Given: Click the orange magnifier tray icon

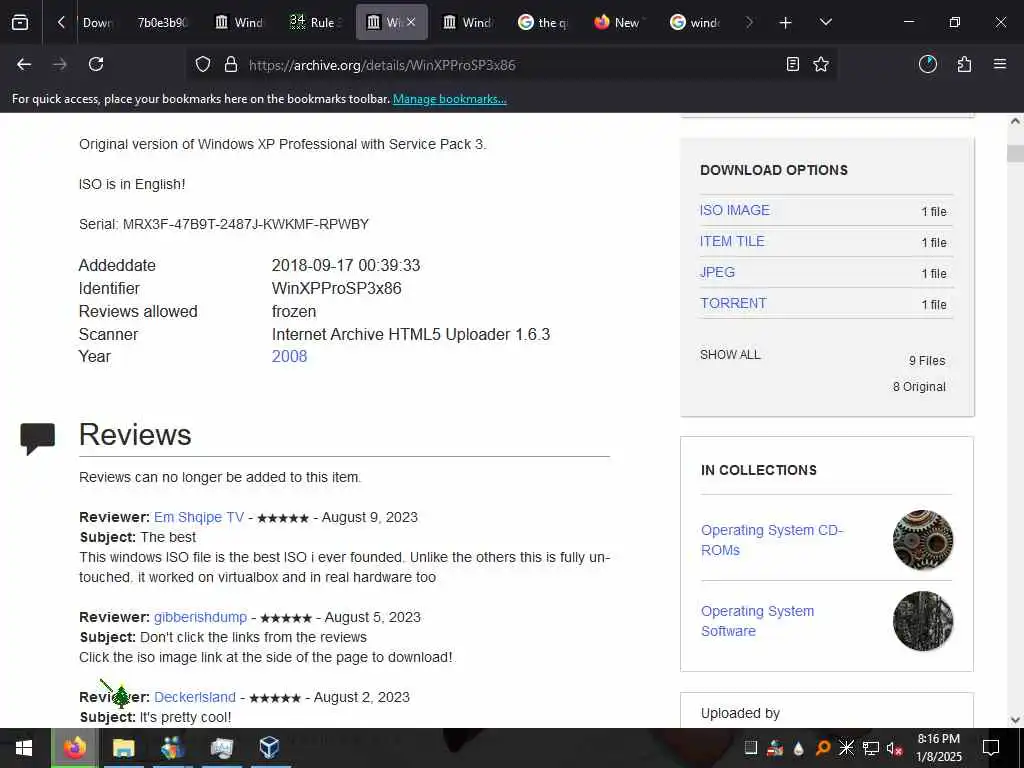Looking at the screenshot, I should point(823,748).
